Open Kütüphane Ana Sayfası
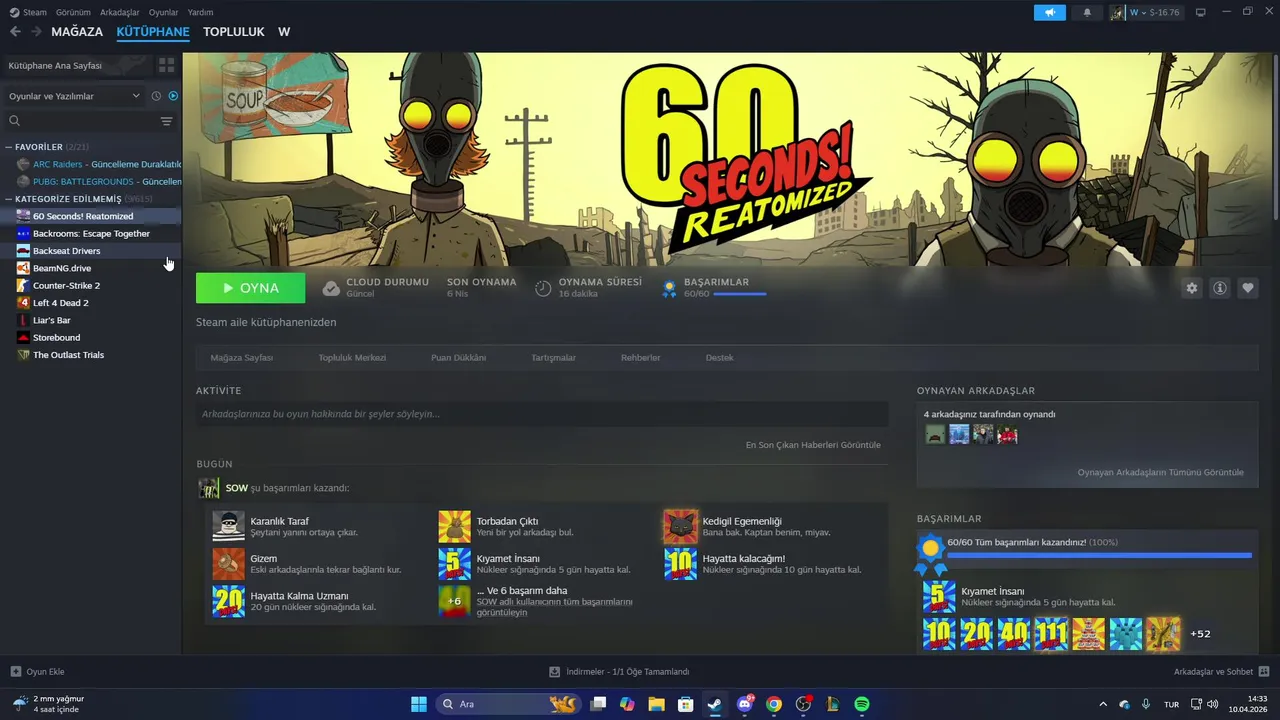 pos(76,65)
